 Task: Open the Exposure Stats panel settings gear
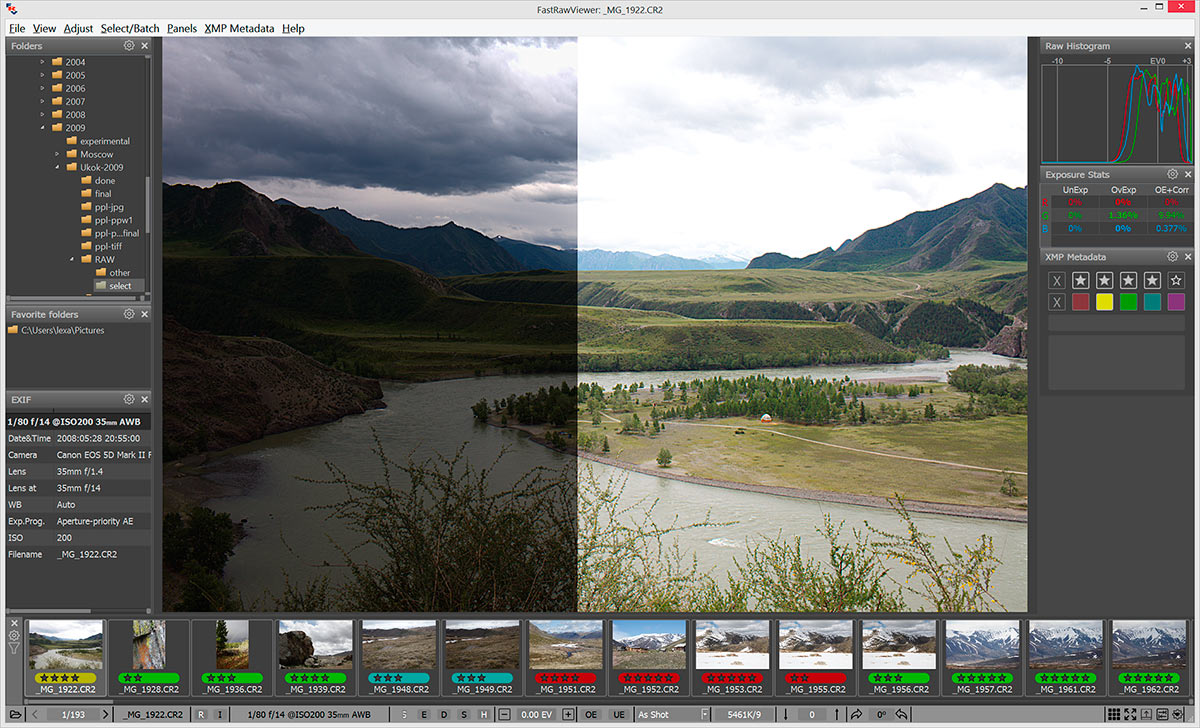(1173, 174)
